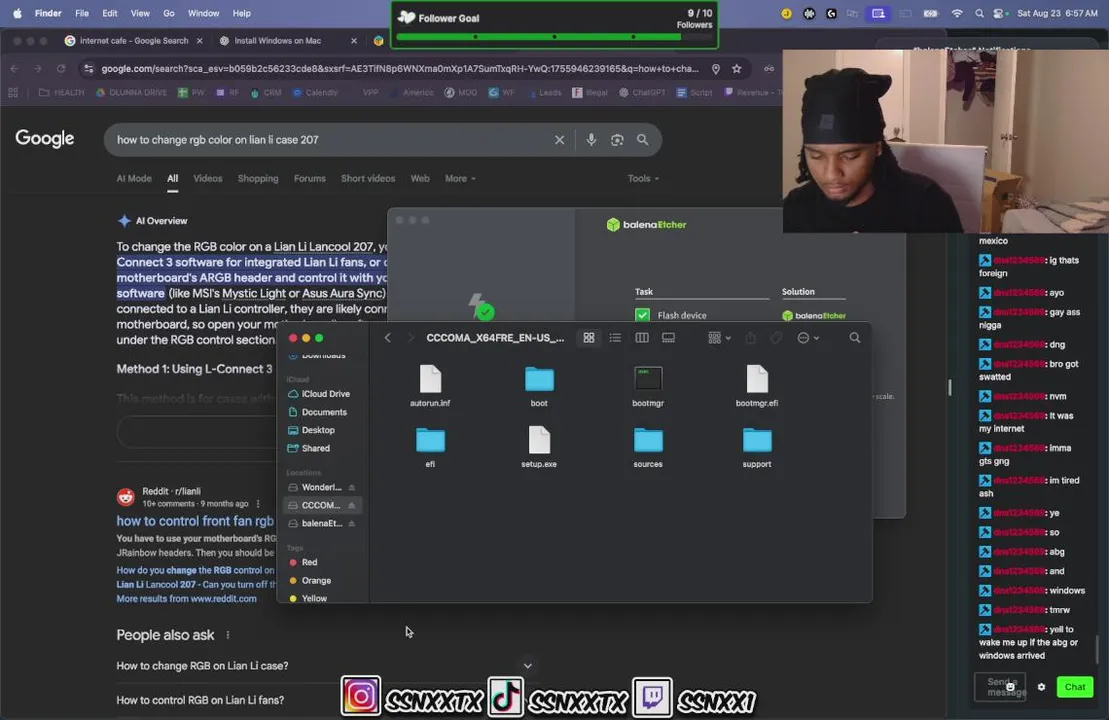
Task: Close the 'internet cafe - Google Search' tab
Action: click(199, 41)
